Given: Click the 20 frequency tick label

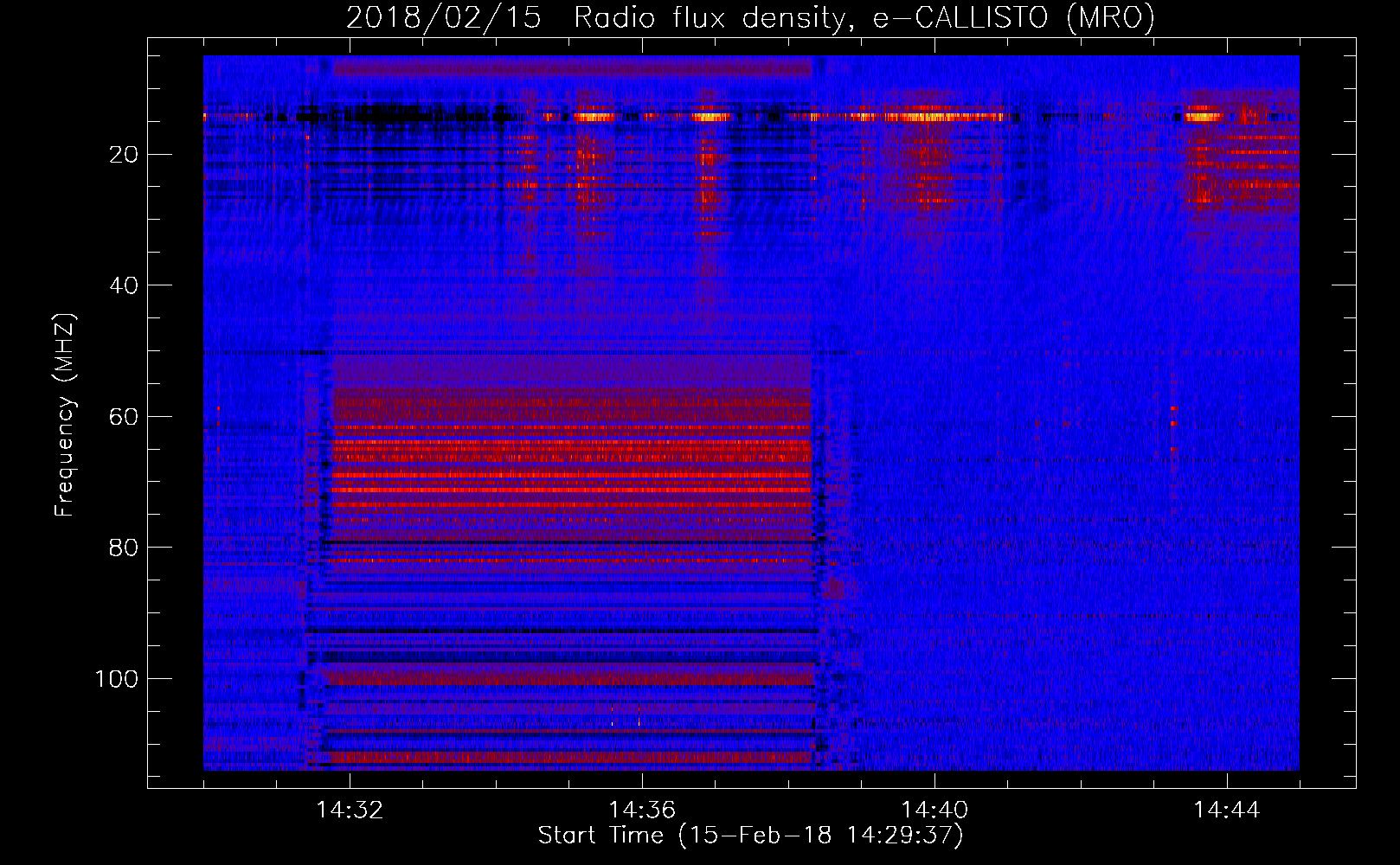Looking at the screenshot, I should coord(125,154).
